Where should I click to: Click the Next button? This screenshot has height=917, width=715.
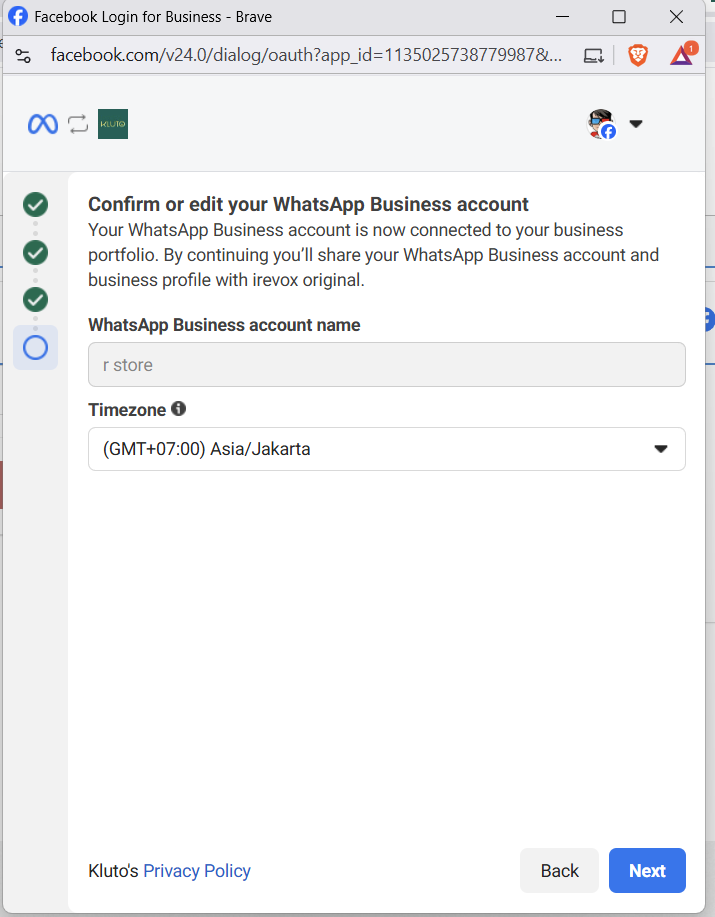tap(647, 871)
